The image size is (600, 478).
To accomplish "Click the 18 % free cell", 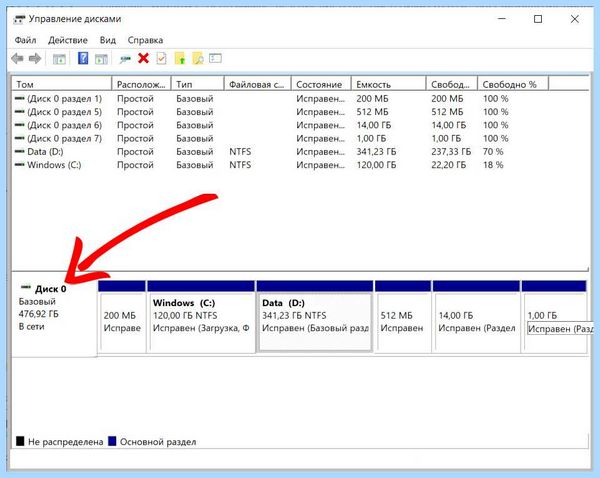I will 493,165.
